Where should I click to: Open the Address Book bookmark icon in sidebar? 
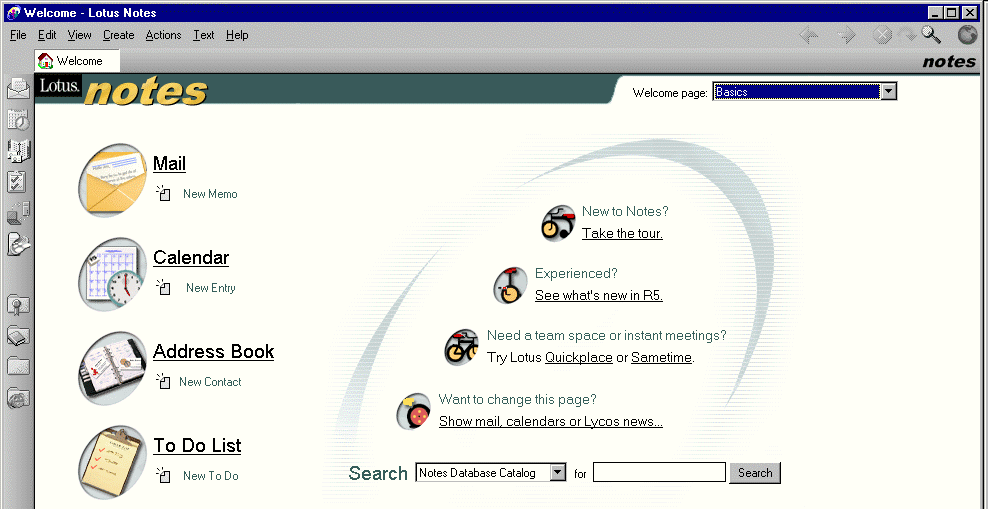click(18, 151)
